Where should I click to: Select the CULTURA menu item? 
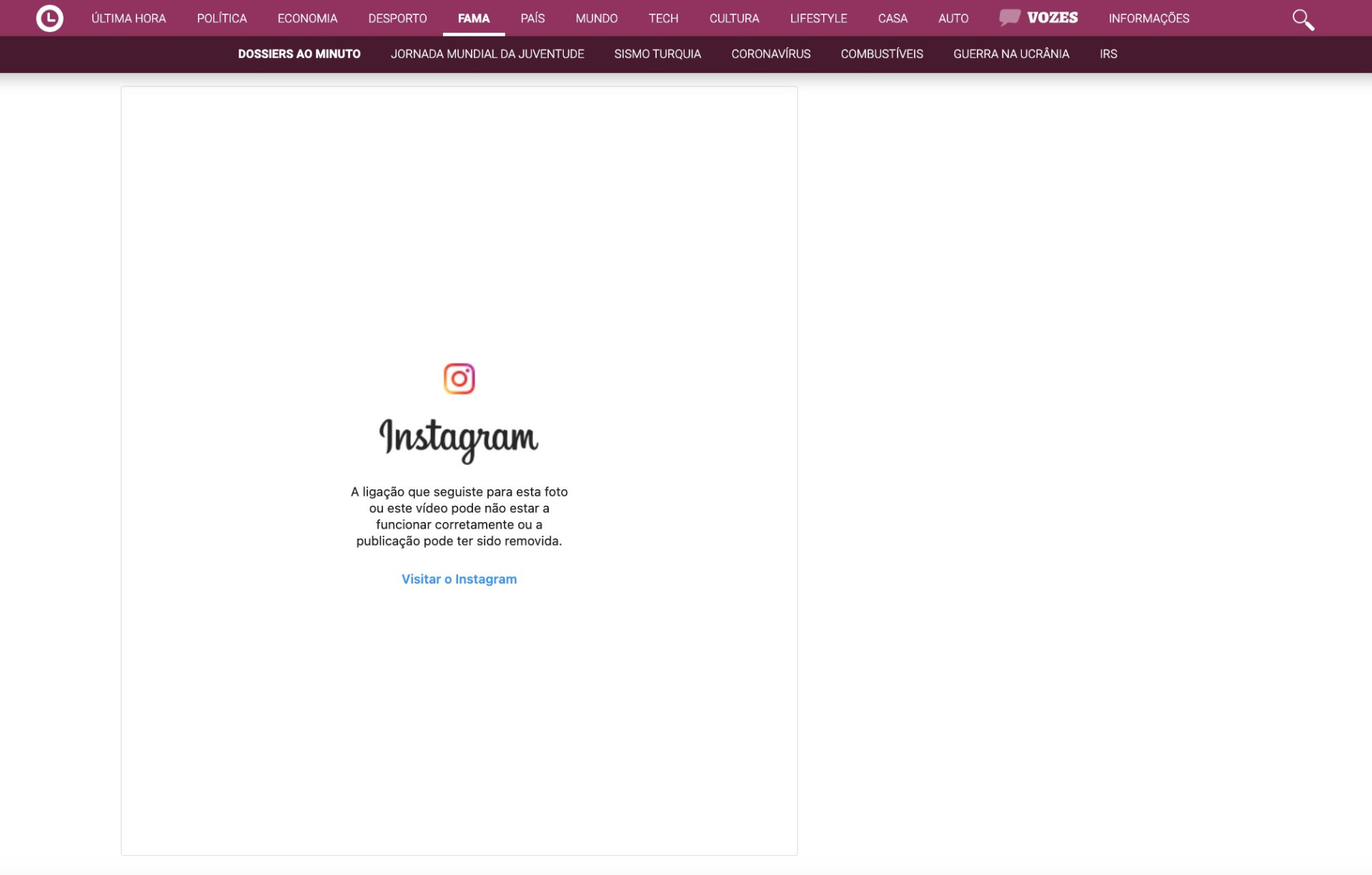[x=735, y=18]
